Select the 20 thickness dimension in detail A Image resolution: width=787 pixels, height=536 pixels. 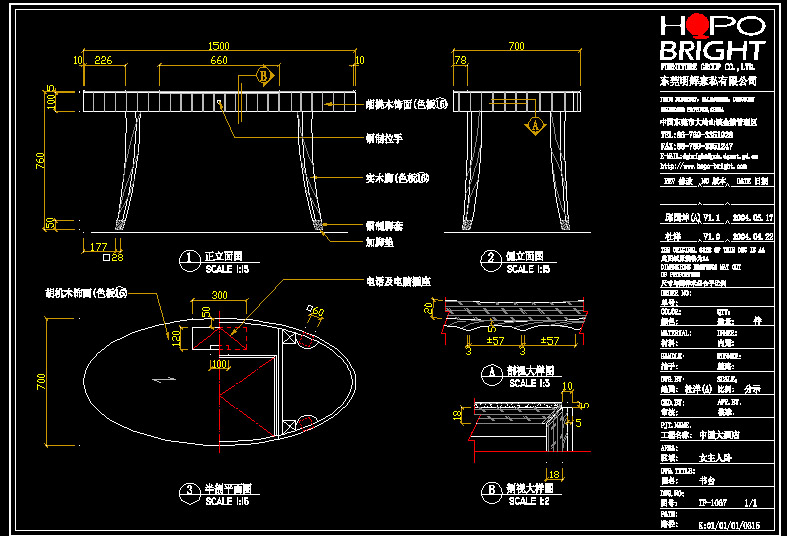[x=428, y=308]
